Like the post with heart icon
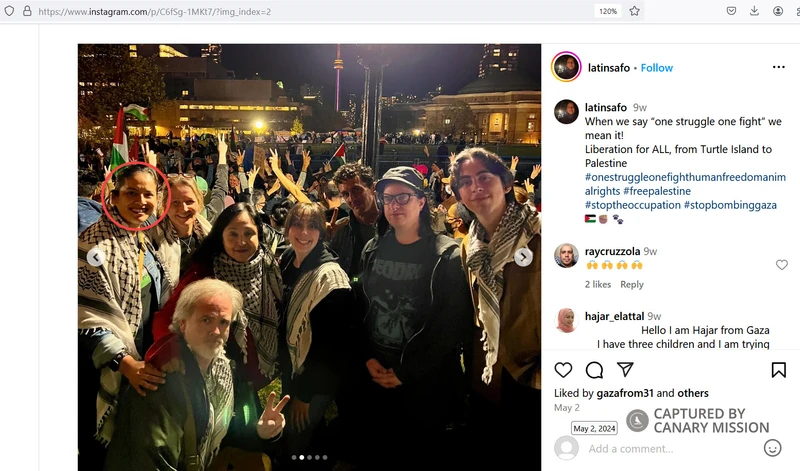The width and height of the screenshot is (800, 471). coord(563,370)
